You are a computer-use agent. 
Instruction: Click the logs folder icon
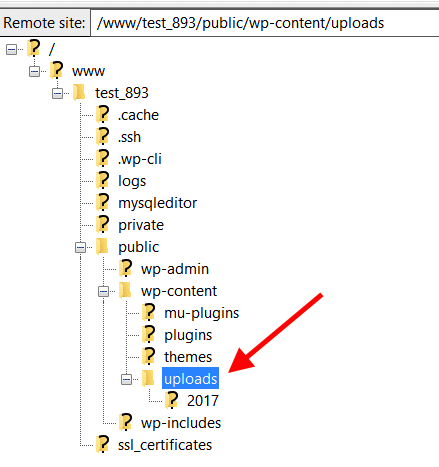(103, 180)
